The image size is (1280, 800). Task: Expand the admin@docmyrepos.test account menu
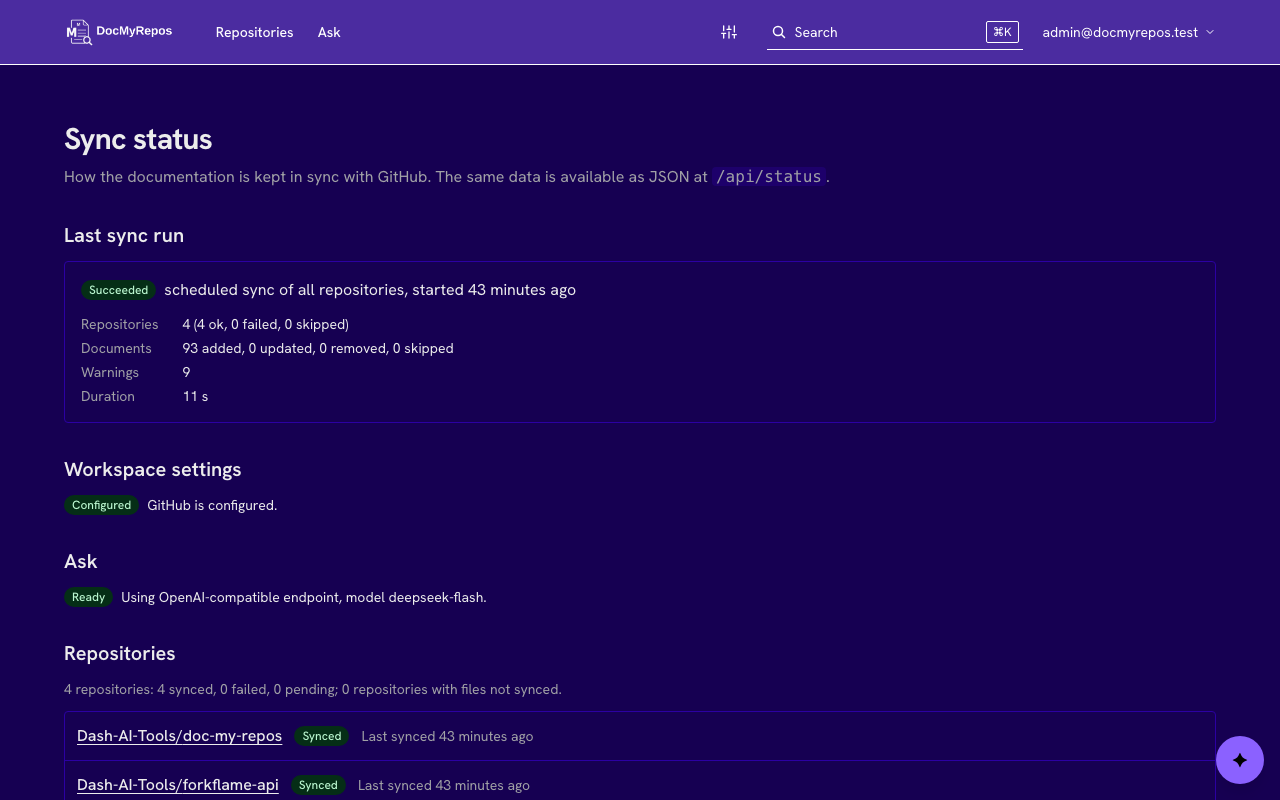click(x=1128, y=32)
